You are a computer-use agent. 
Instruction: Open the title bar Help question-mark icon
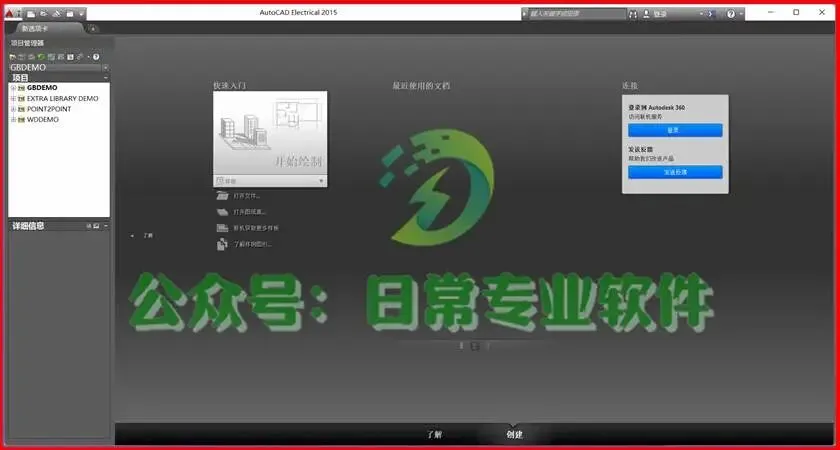coord(731,14)
